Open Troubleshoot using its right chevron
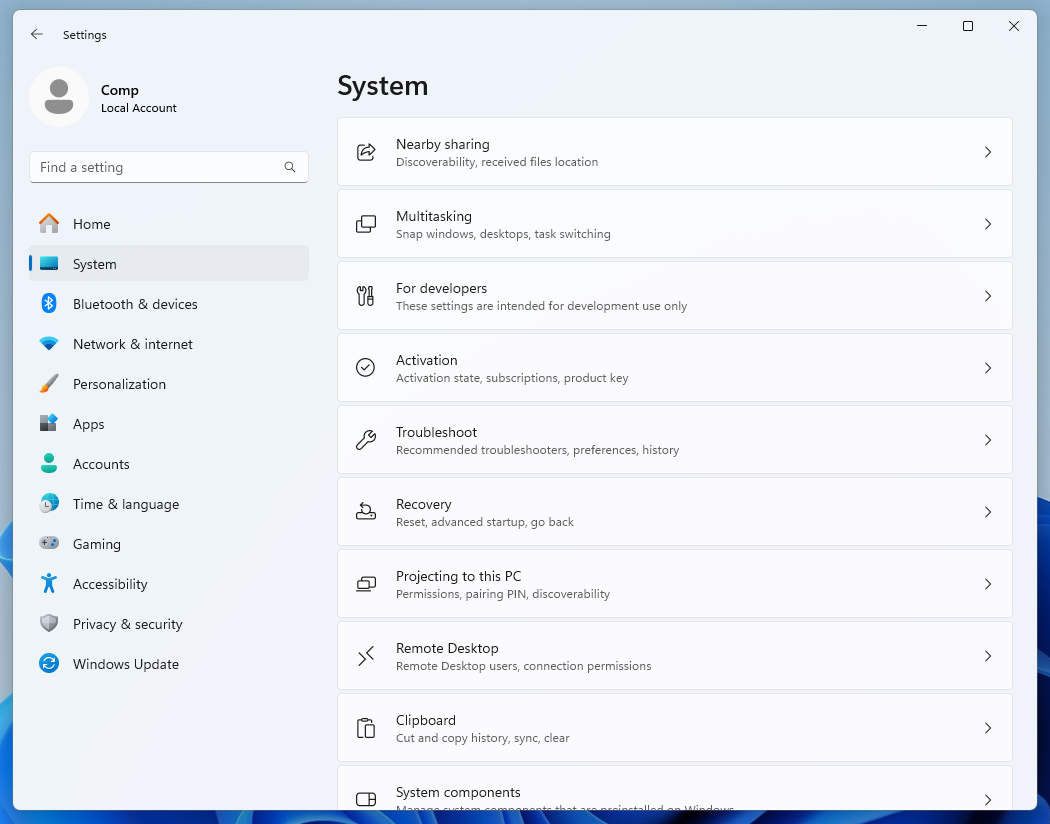The width and height of the screenshot is (1050, 824). pos(988,440)
